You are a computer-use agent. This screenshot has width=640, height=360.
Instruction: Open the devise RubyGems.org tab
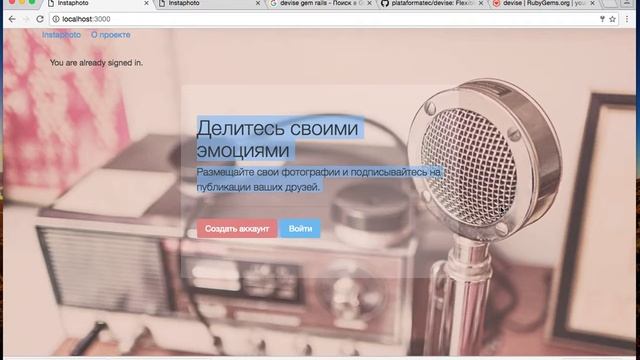543,3
